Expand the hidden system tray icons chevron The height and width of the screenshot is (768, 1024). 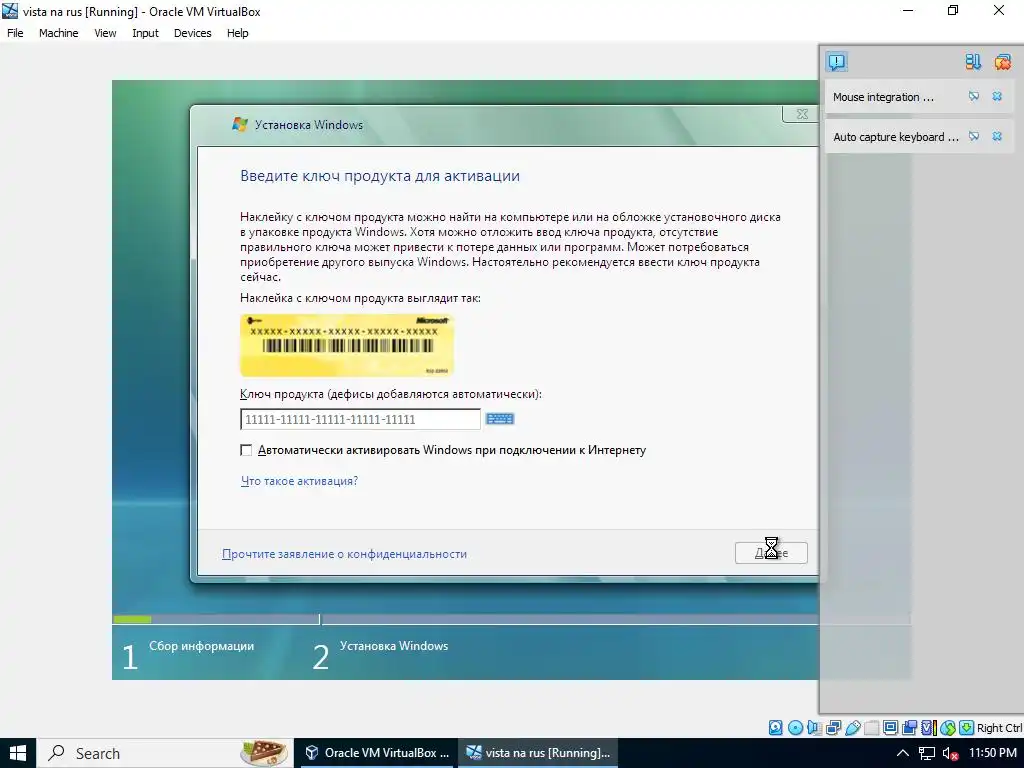pos(903,753)
